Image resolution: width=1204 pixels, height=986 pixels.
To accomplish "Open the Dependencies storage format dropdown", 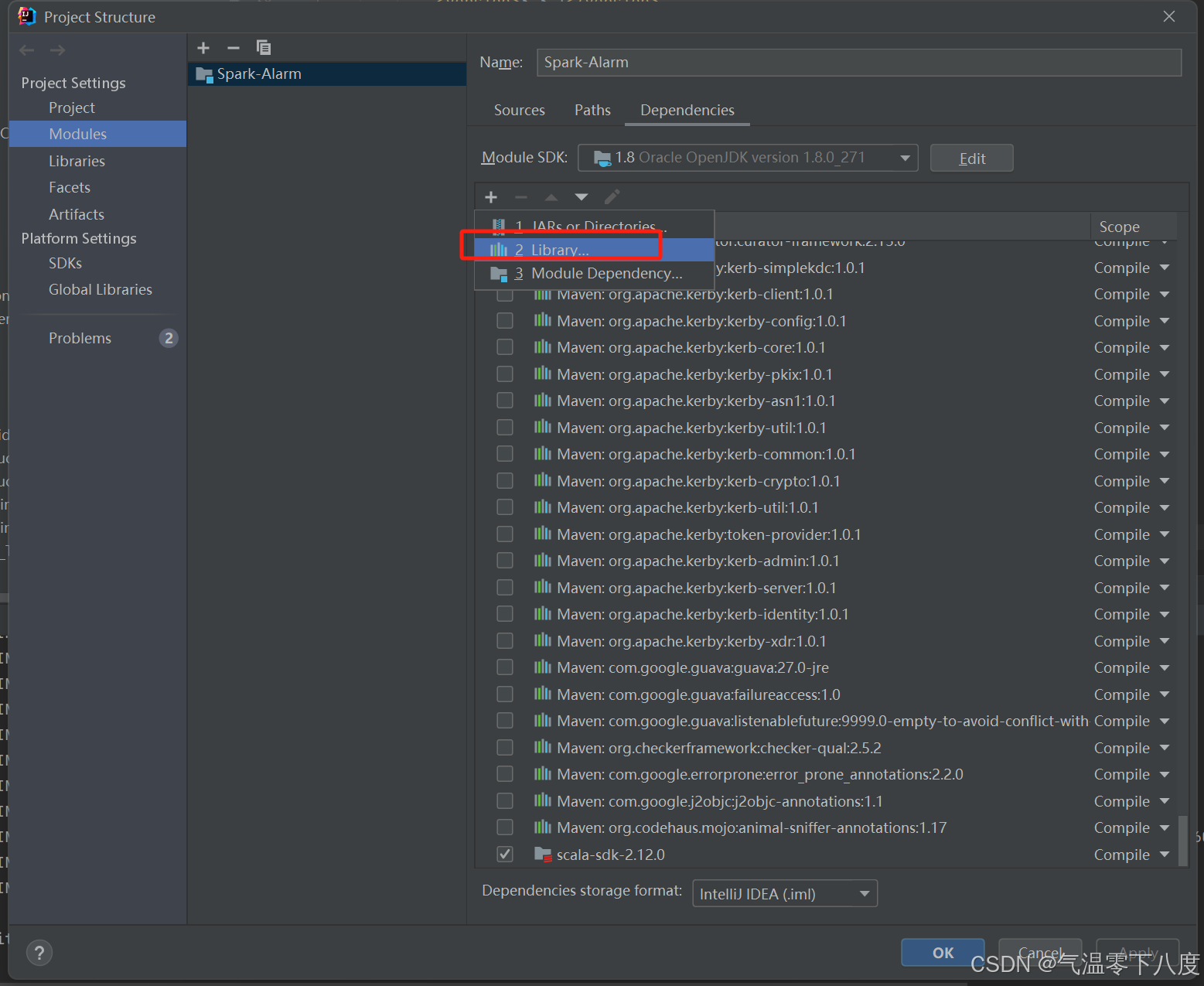I will 865,893.
